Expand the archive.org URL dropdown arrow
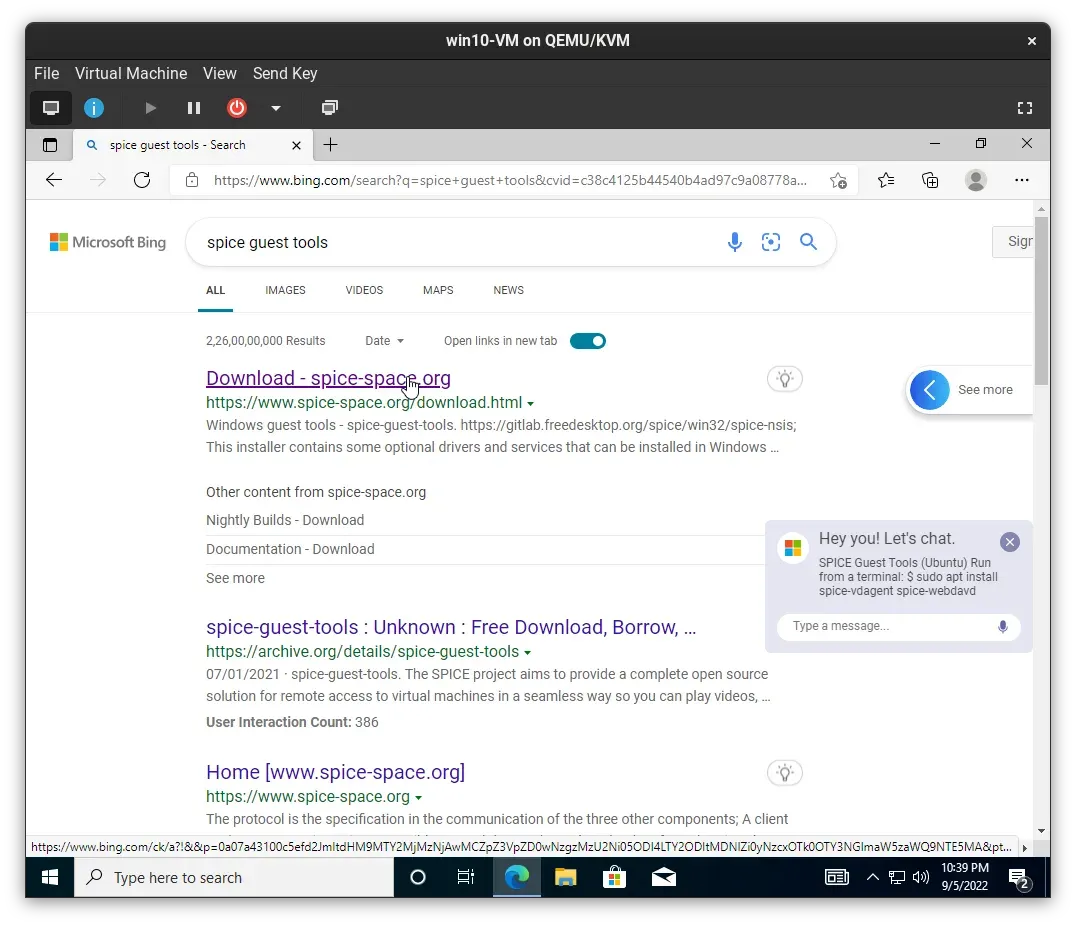 tap(528, 653)
